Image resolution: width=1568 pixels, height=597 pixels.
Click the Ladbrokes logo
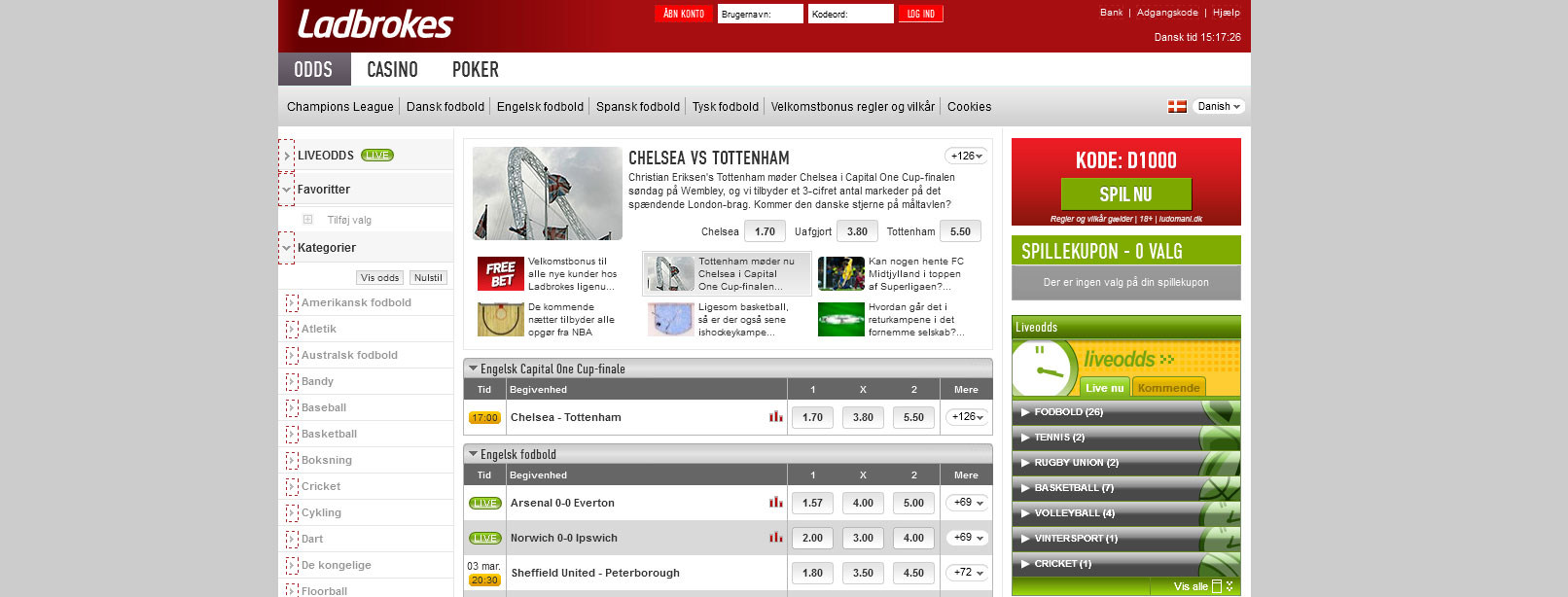click(374, 24)
